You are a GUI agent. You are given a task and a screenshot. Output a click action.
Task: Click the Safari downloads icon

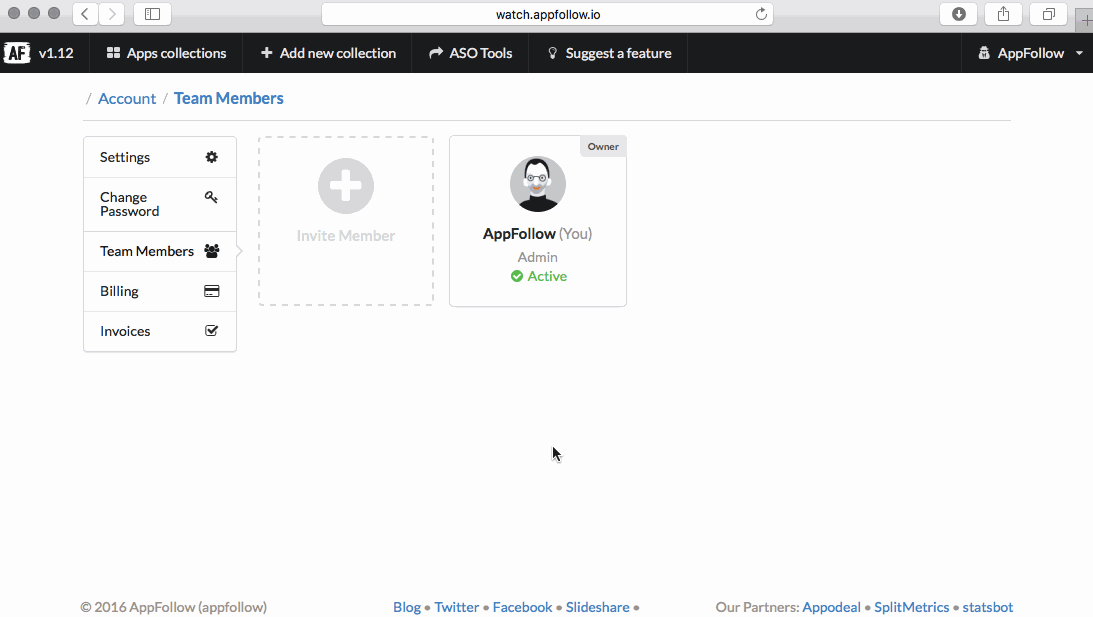click(x=958, y=14)
